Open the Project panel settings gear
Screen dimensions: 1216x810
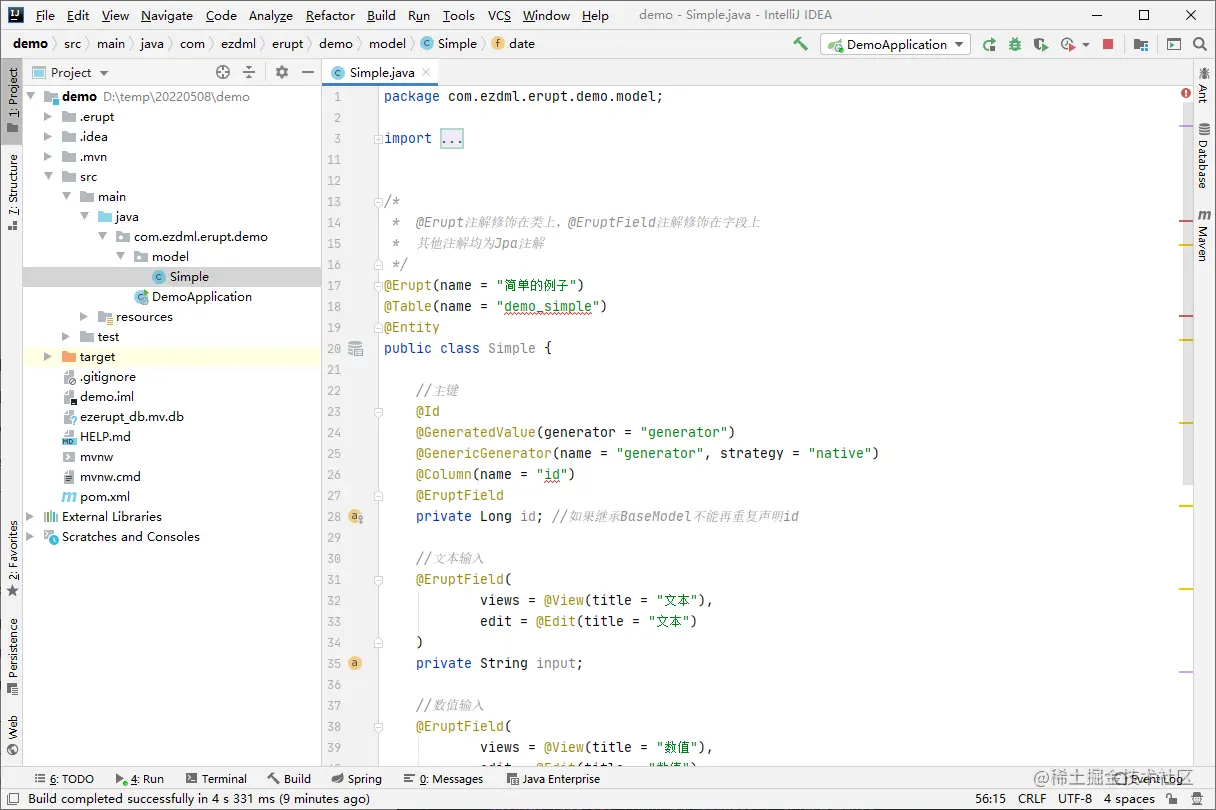[282, 72]
